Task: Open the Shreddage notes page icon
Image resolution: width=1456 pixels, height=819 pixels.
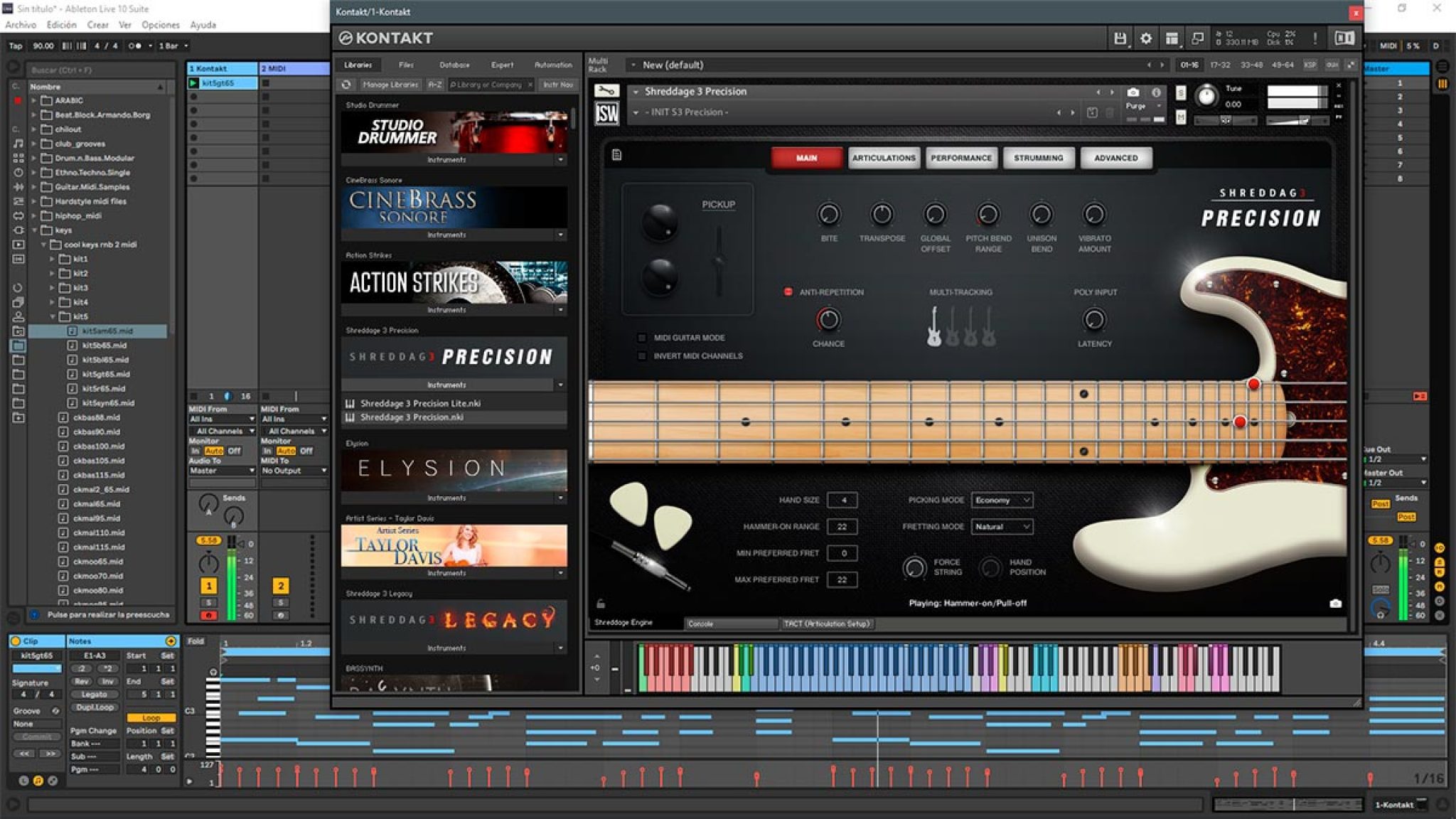Action: 616,155
